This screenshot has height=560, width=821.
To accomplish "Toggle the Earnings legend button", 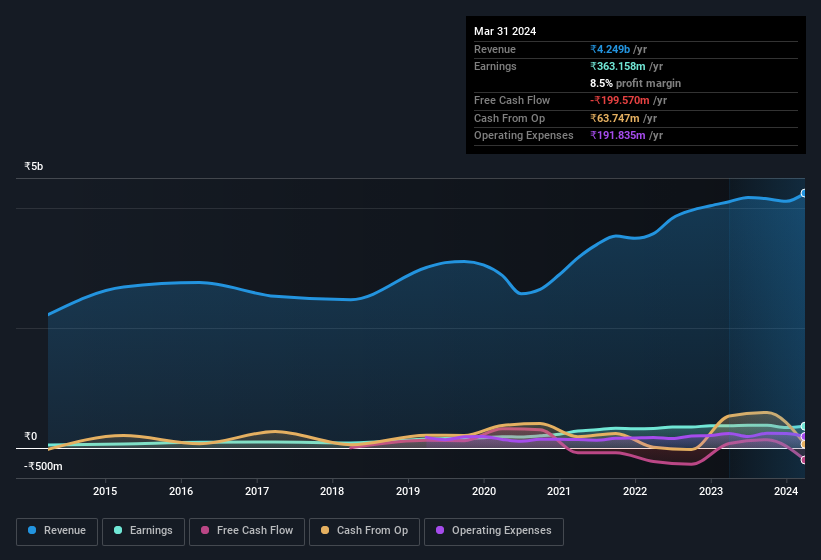I will click(143, 532).
